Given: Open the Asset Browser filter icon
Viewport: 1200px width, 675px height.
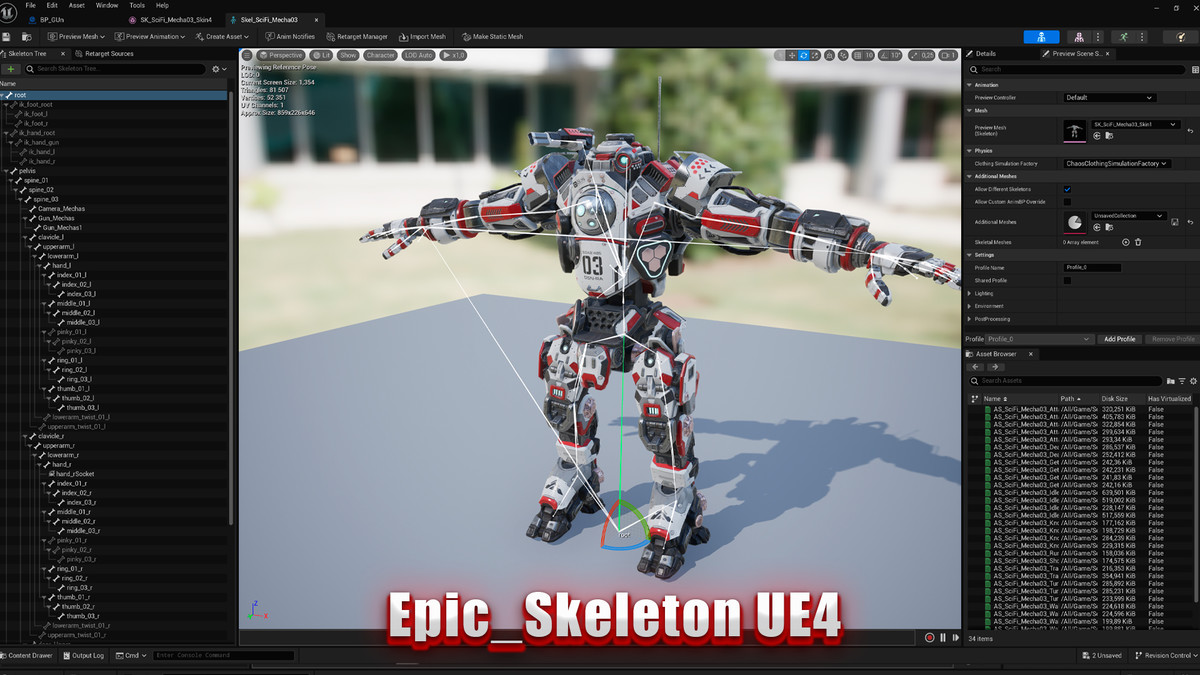Looking at the screenshot, I should tap(1182, 381).
